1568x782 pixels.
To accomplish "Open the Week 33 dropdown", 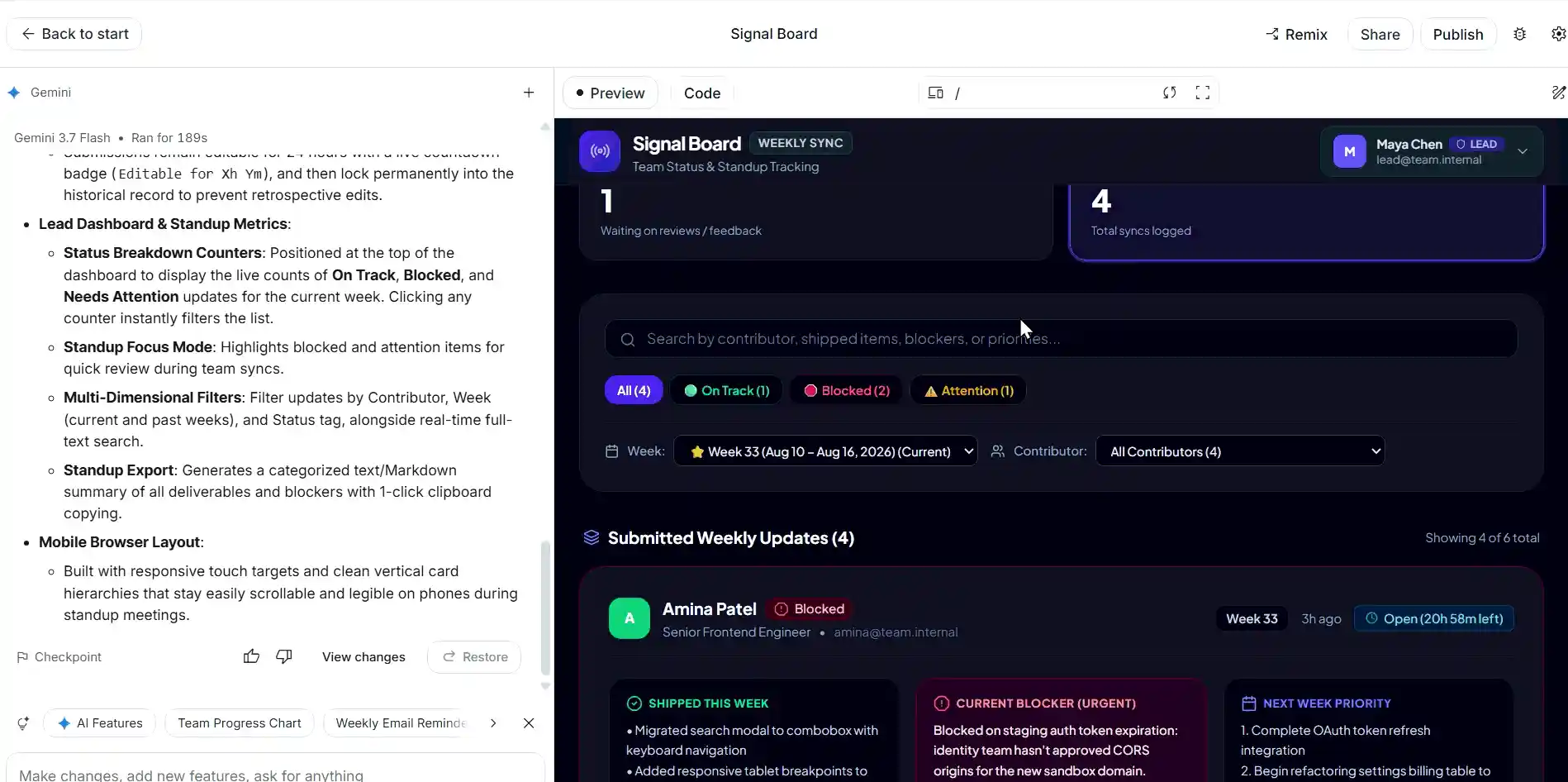I will [825, 451].
